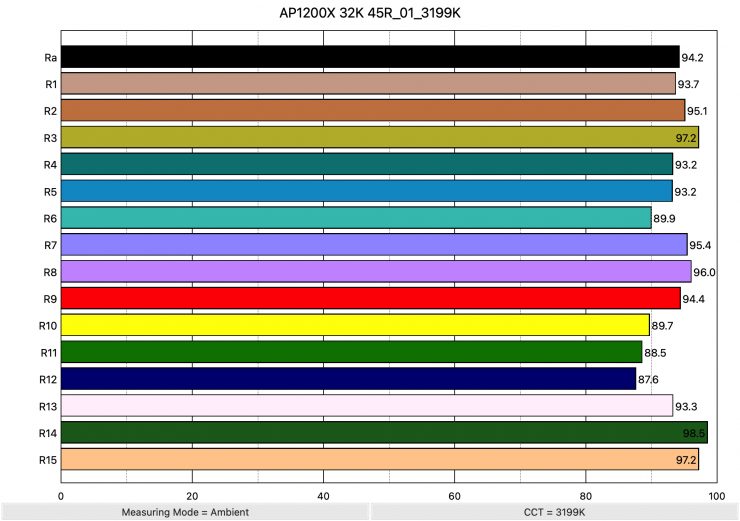Select the bright red R9 bar
This screenshot has width=740, height=521.
371,298
